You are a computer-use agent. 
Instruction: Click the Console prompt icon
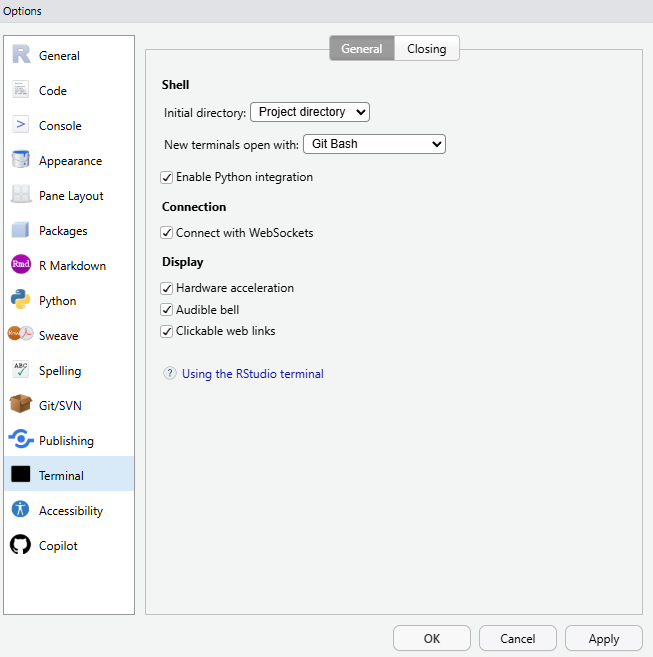(21, 124)
